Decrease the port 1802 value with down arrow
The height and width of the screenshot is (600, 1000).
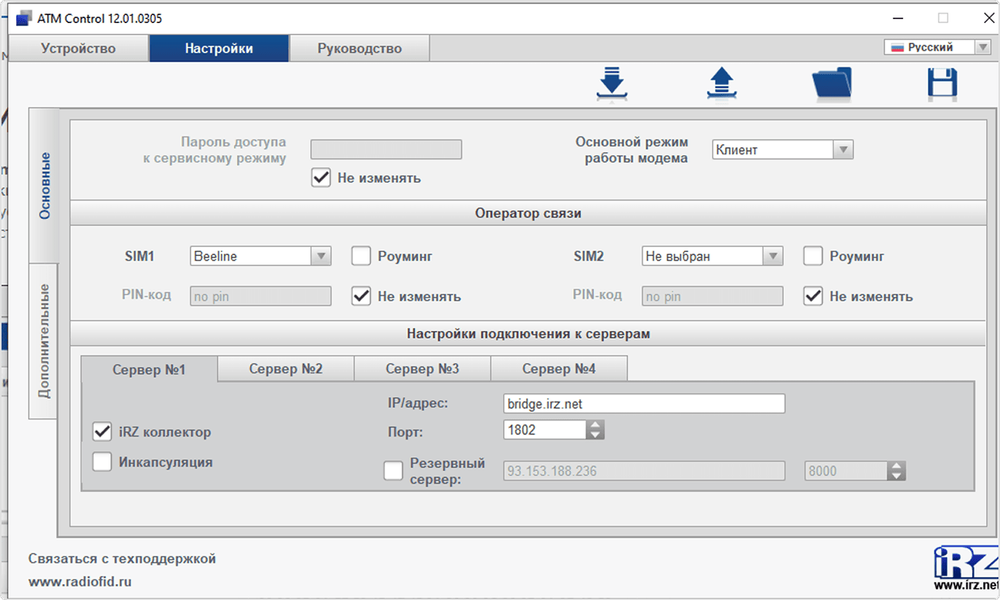tap(595, 435)
